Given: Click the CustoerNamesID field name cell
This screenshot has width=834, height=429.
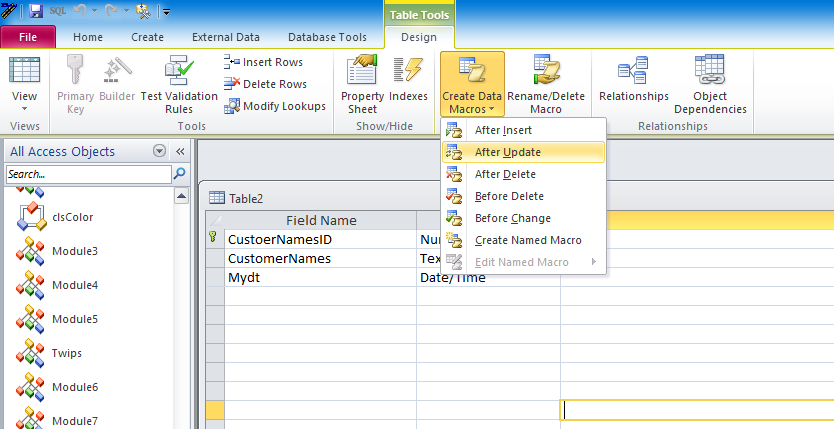Looking at the screenshot, I should pos(320,239).
